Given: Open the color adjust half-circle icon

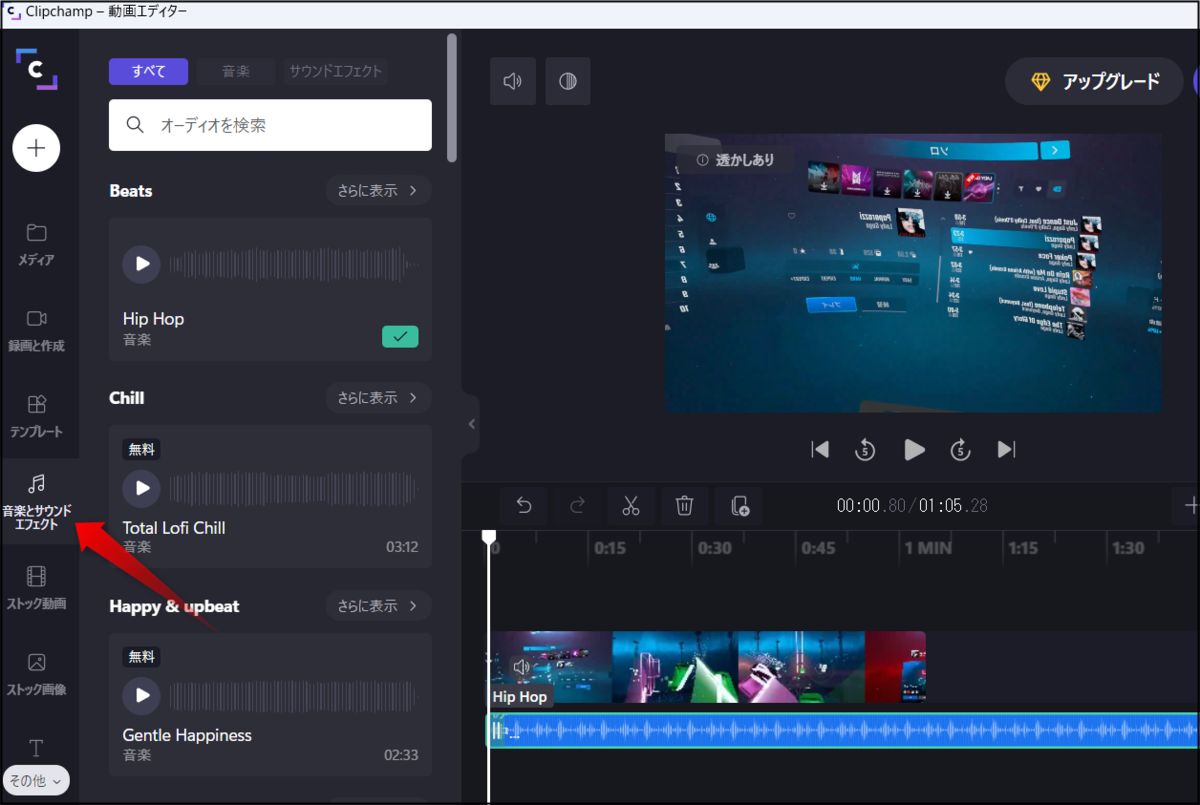Looking at the screenshot, I should pyautogui.click(x=568, y=82).
